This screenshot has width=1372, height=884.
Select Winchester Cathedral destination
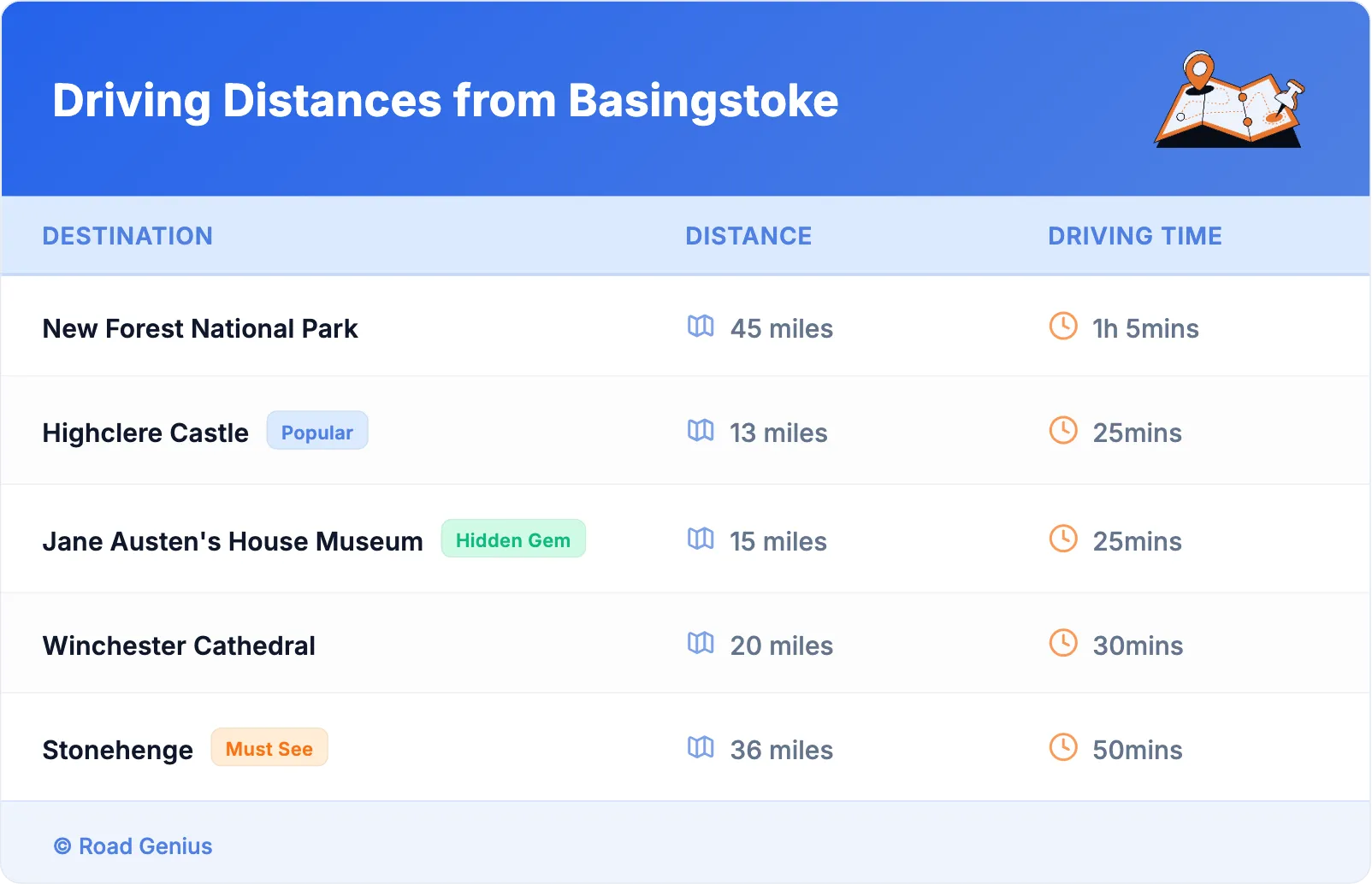(x=179, y=645)
